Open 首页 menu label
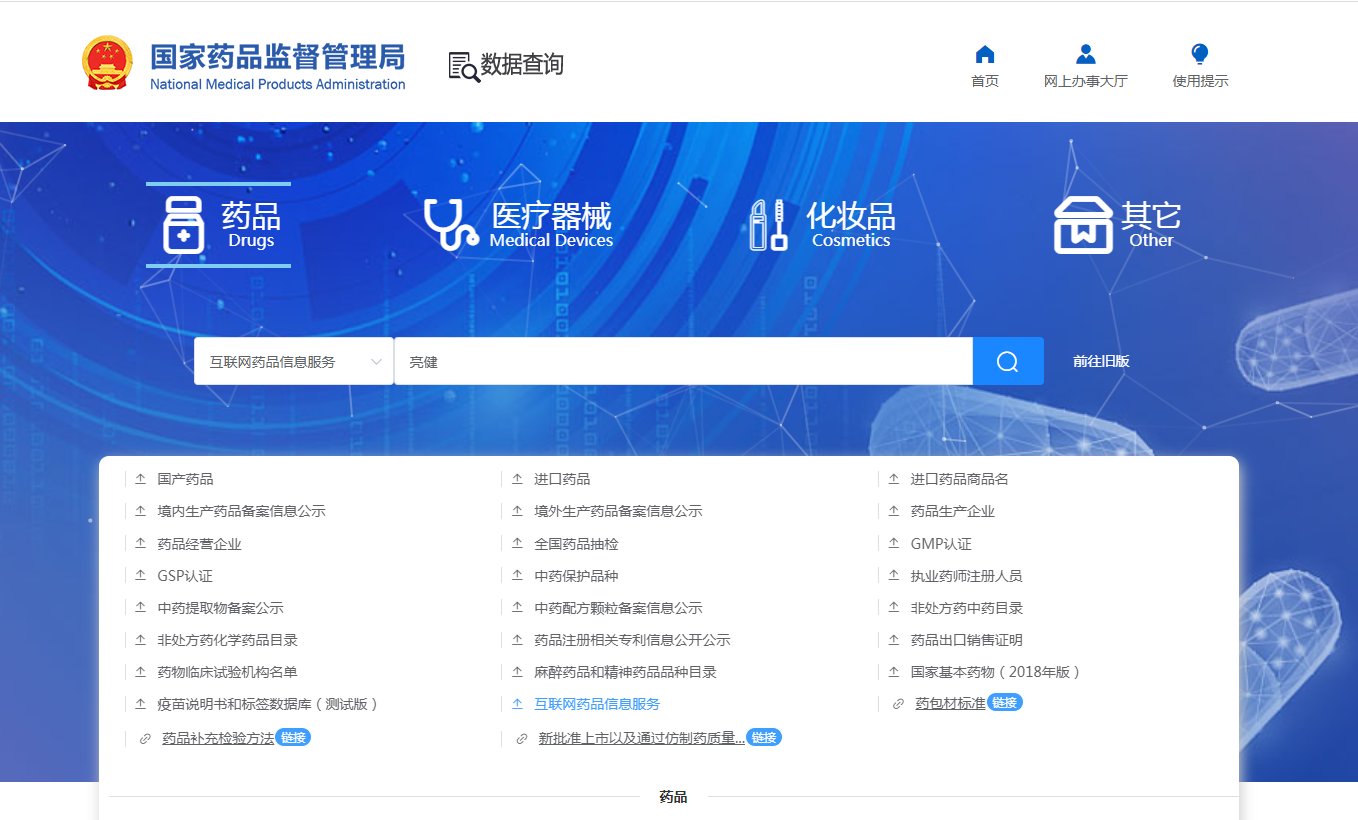The height and width of the screenshot is (820, 1358). (985, 81)
